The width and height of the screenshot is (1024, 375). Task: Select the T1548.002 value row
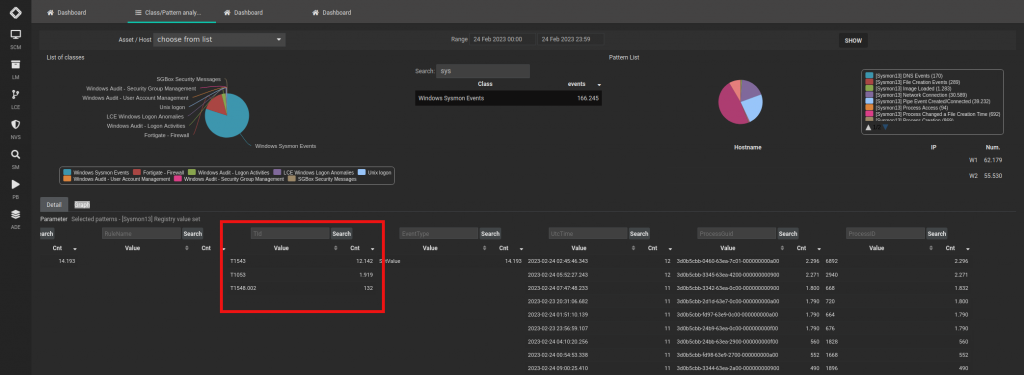(x=301, y=287)
